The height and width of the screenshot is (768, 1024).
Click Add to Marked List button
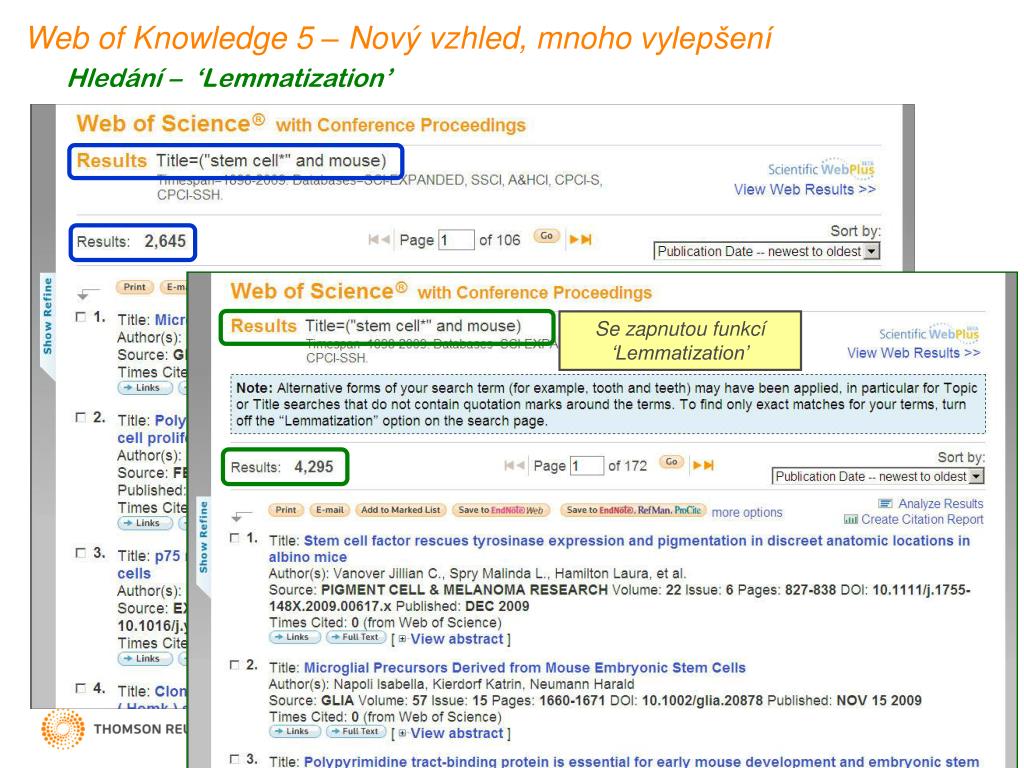point(401,510)
